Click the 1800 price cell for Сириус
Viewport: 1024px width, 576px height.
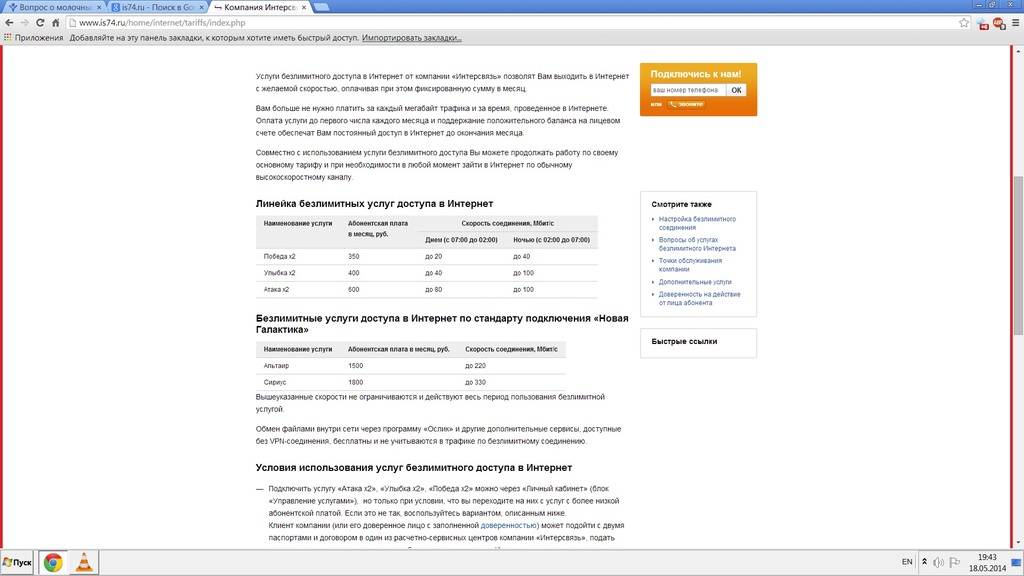point(355,382)
